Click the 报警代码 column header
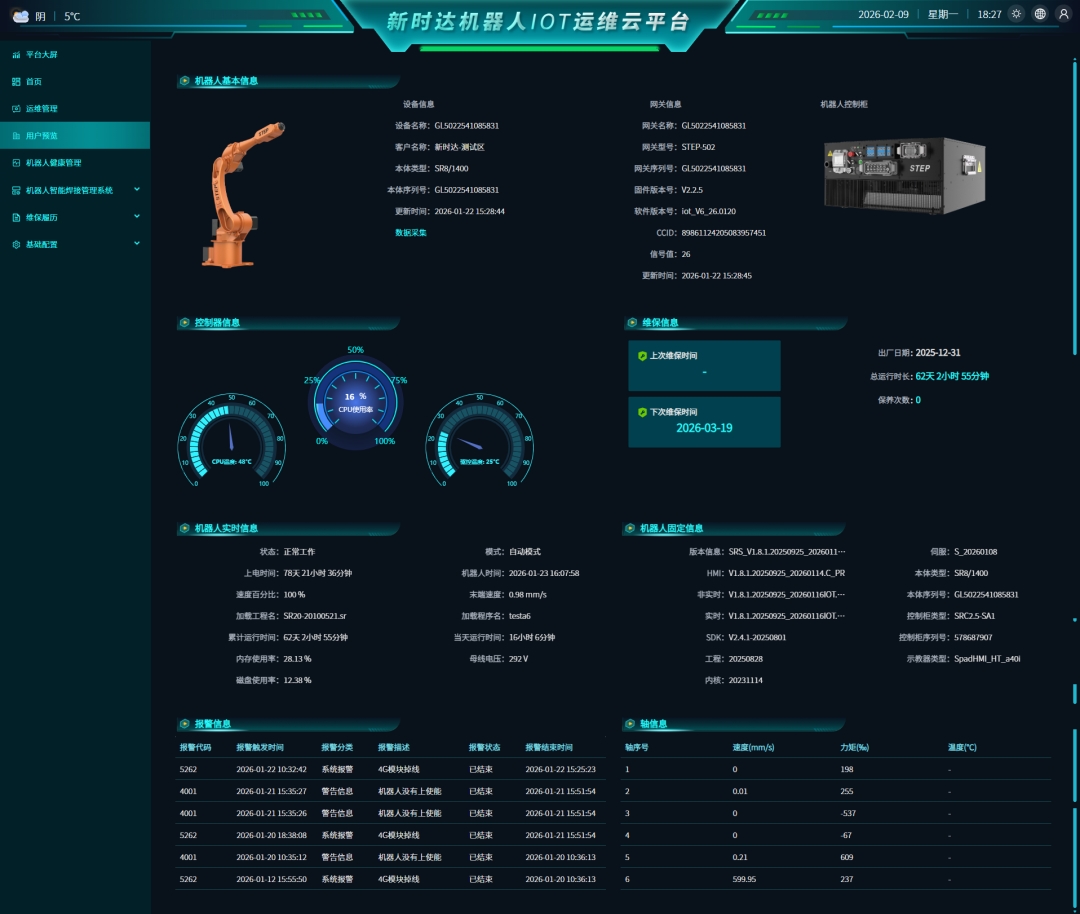 tap(196, 747)
